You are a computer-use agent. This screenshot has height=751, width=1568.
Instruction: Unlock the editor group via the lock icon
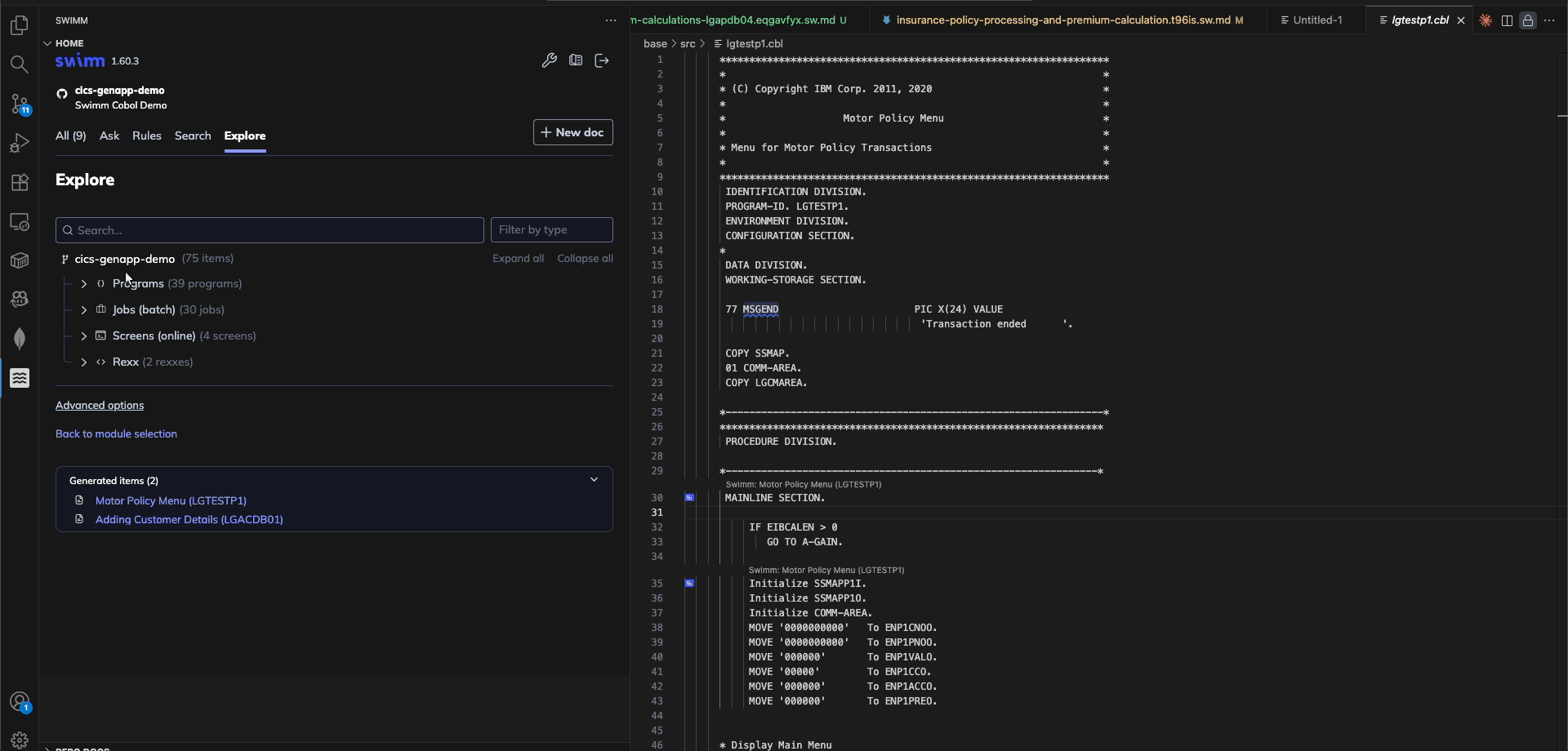pyautogui.click(x=1528, y=20)
